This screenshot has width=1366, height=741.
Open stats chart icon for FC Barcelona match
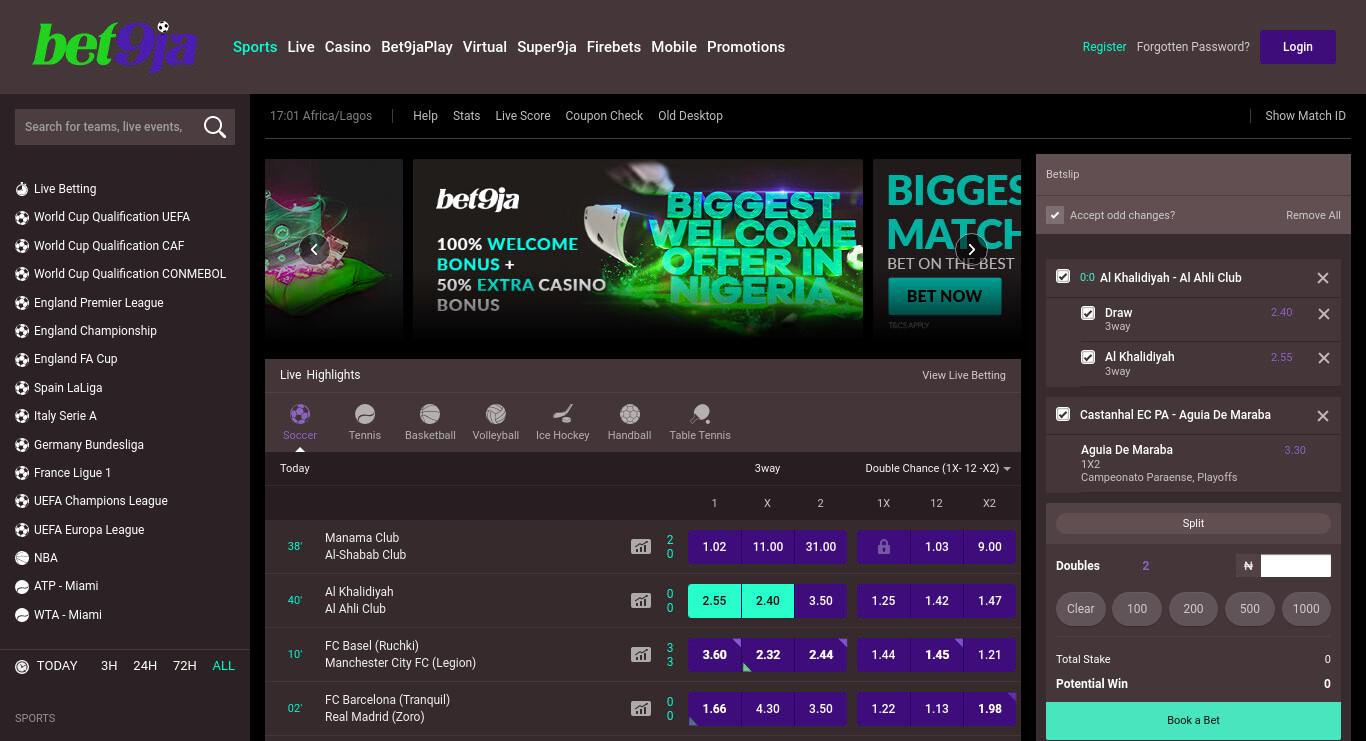(640, 709)
